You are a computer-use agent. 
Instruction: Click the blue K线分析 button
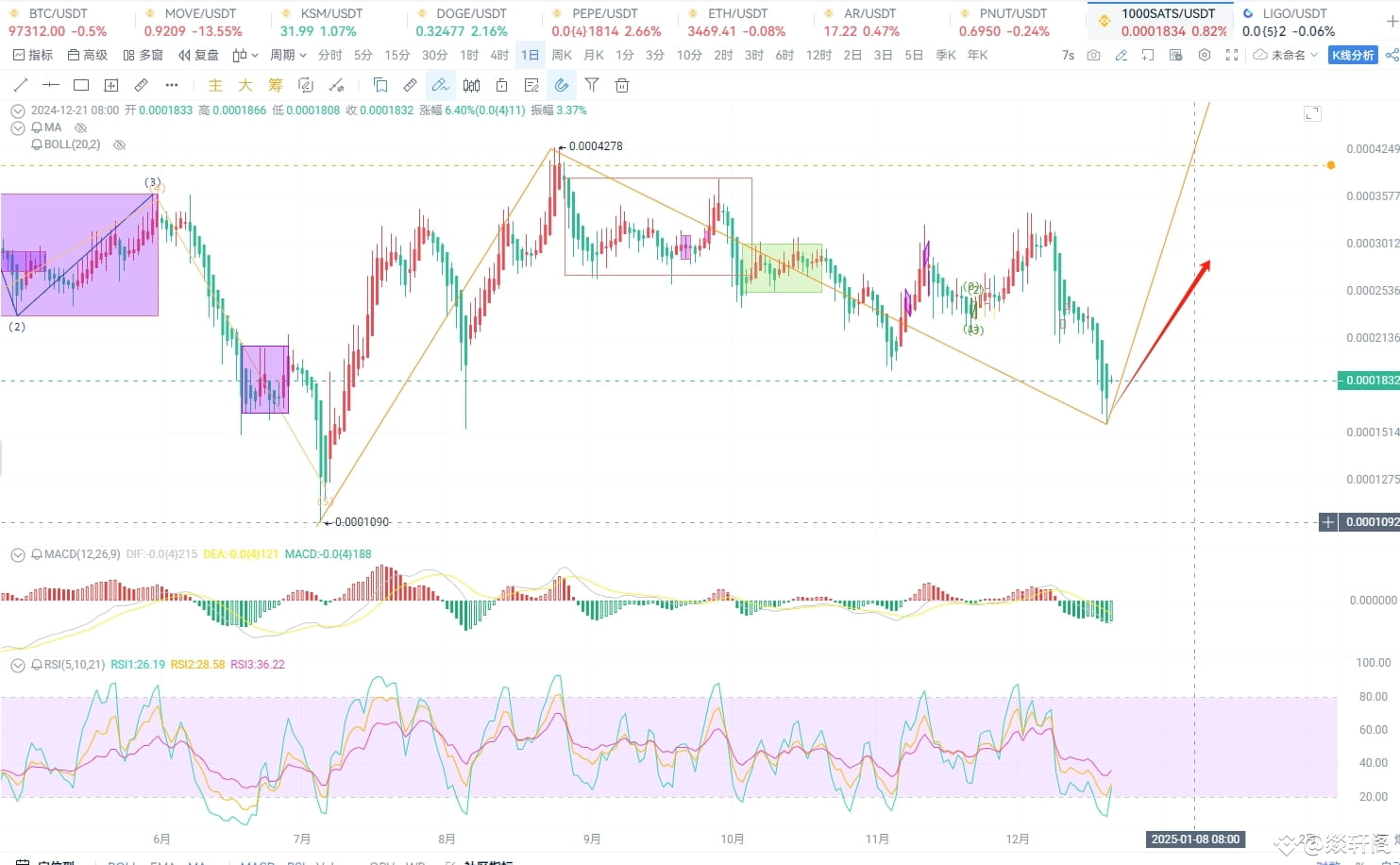(x=1353, y=55)
